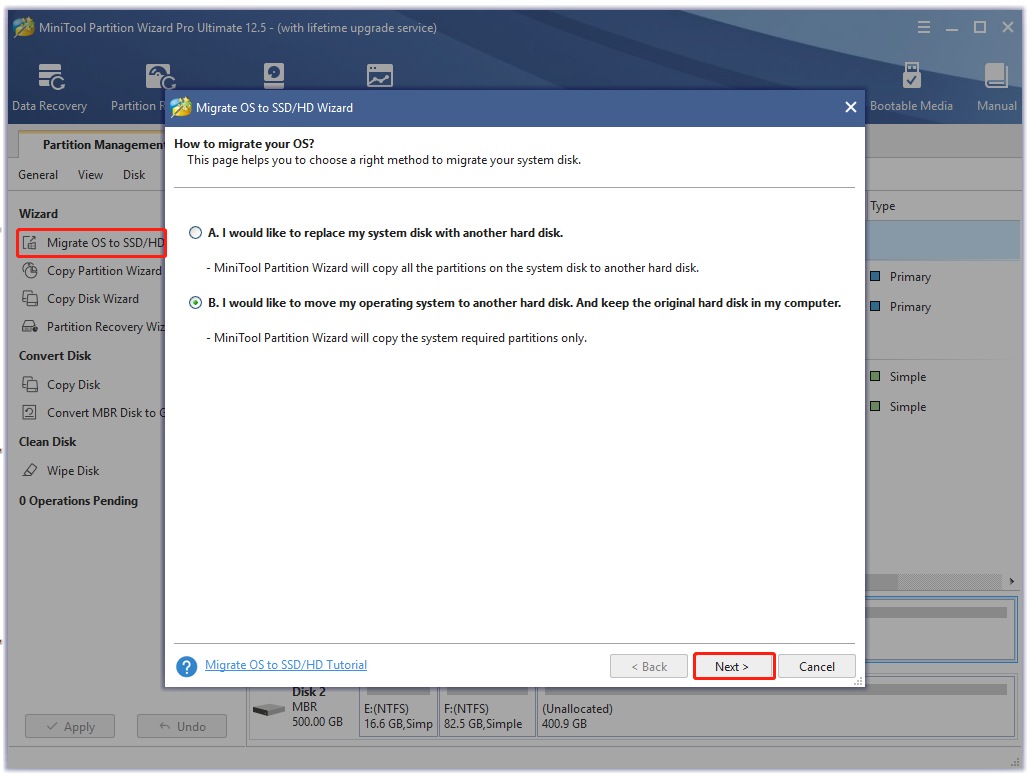
Task: Select the F: NTFS partition block
Action: click(x=487, y=714)
